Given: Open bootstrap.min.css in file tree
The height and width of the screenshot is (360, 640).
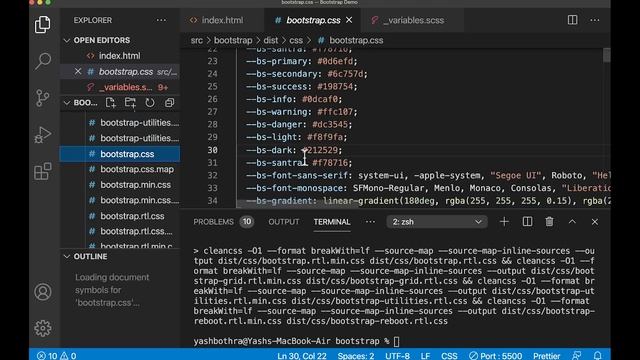Looking at the screenshot, I should coord(136,184).
